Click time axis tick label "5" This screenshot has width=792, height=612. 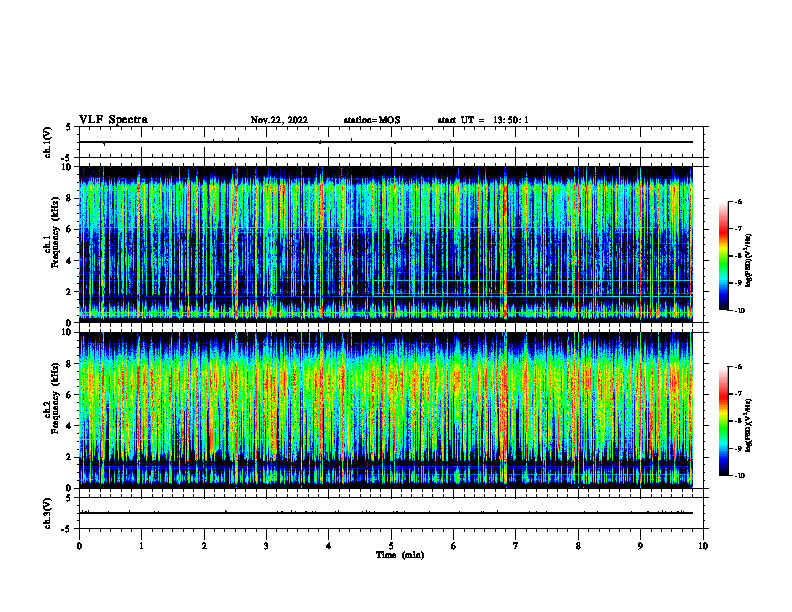[x=391, y=546]
